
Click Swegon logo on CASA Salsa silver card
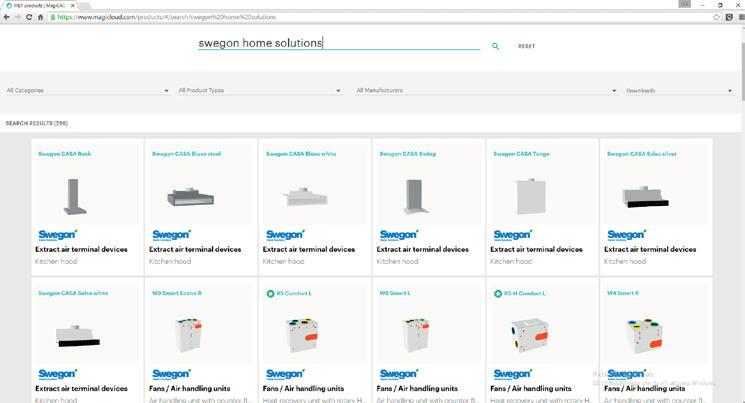point(627,235)
